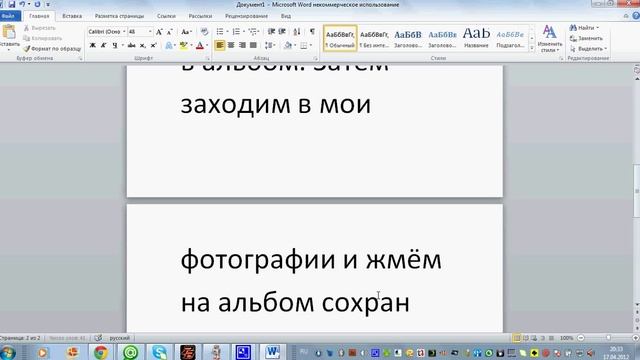Cut selection with the Вырезать button
The height and width of the screenshot is (360, 640).
coord(40,28)
